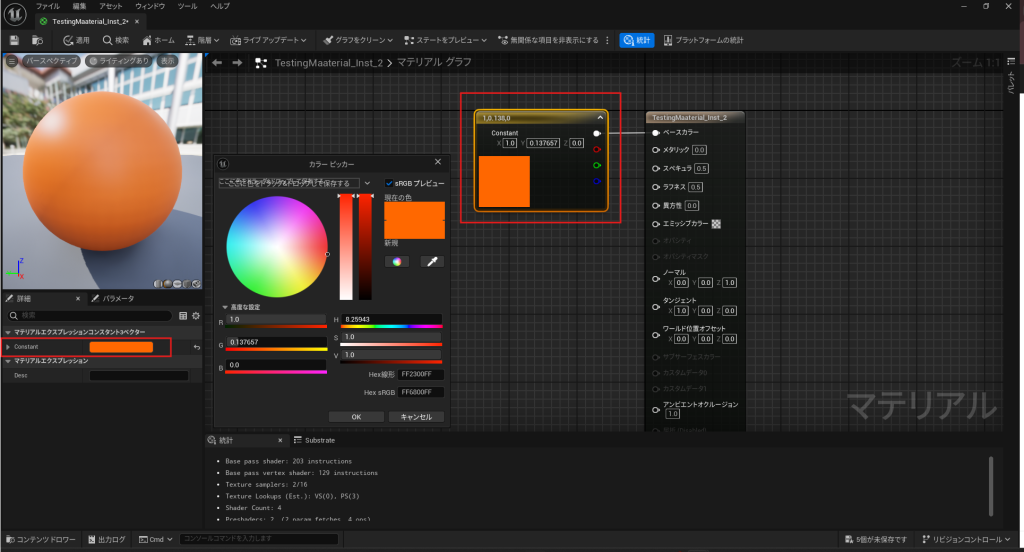Viewport: 1024px width, 552px height.
Task: Click the save material icon in toolbar
Action: tap(14, 40)
